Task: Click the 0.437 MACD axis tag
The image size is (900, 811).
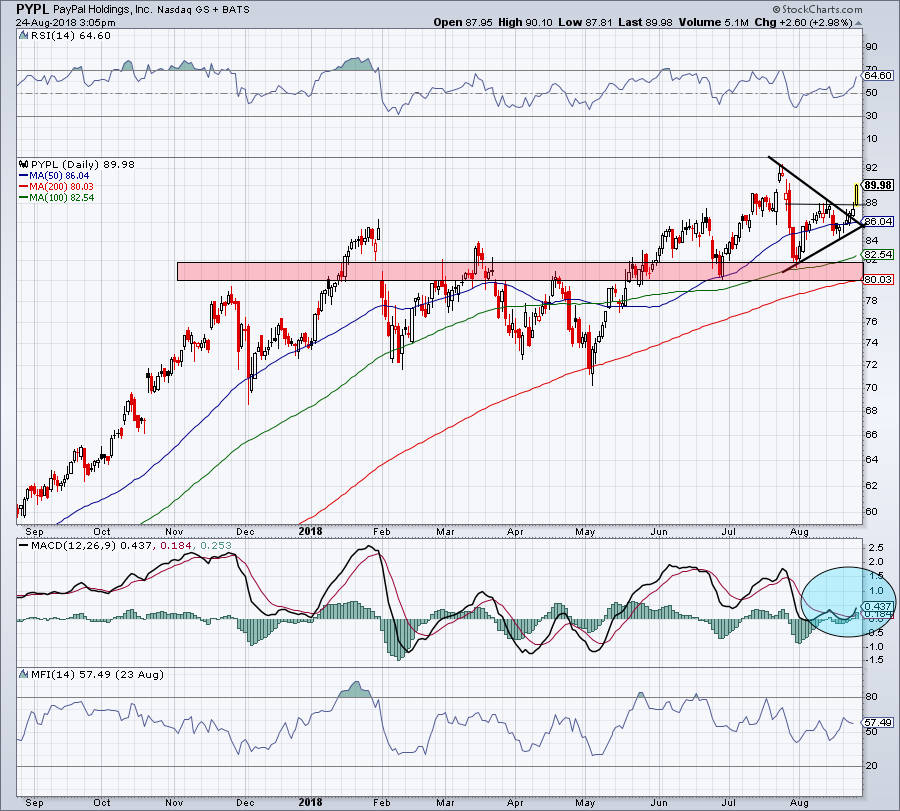Action: point(878,606)
